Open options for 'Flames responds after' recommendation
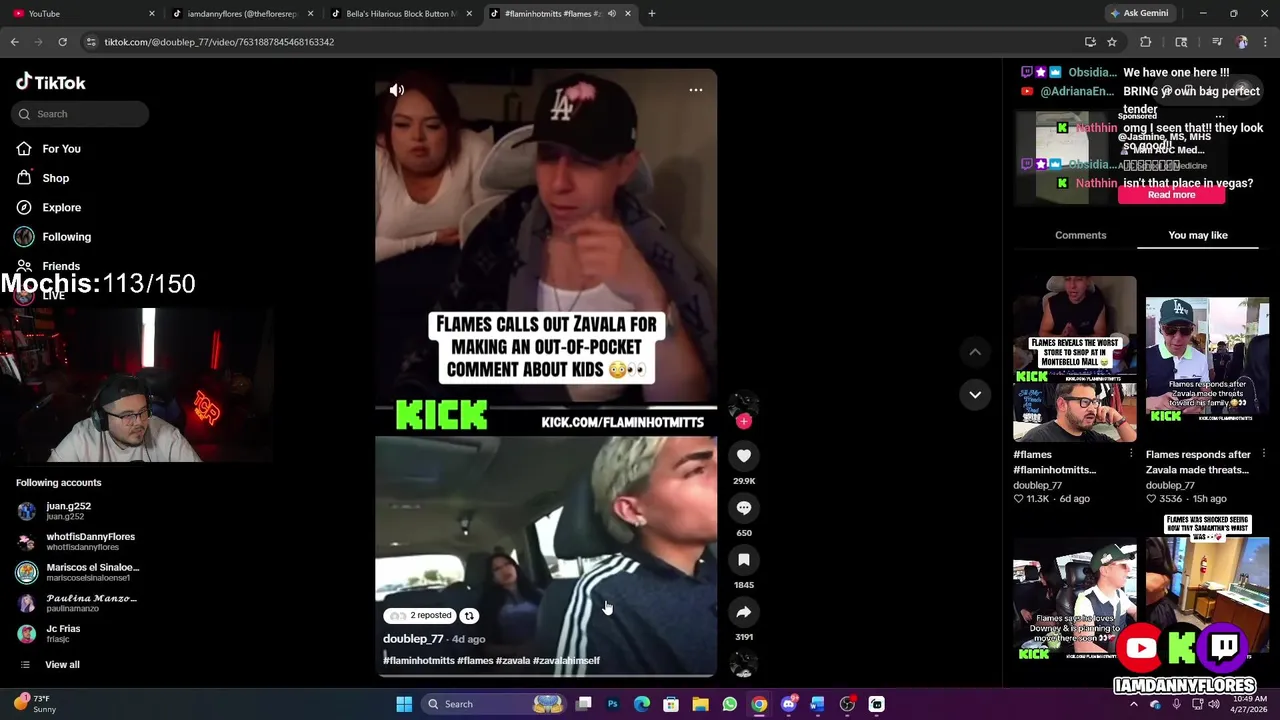 1264,455
